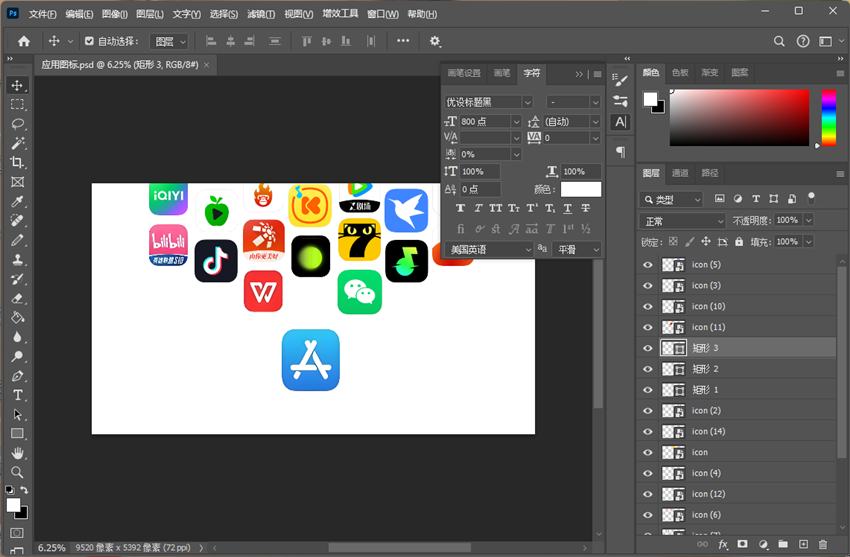Viewport: 850px width, 557px height.
Task: Open the layer opacity 100% dropdown
Action: 808,221
